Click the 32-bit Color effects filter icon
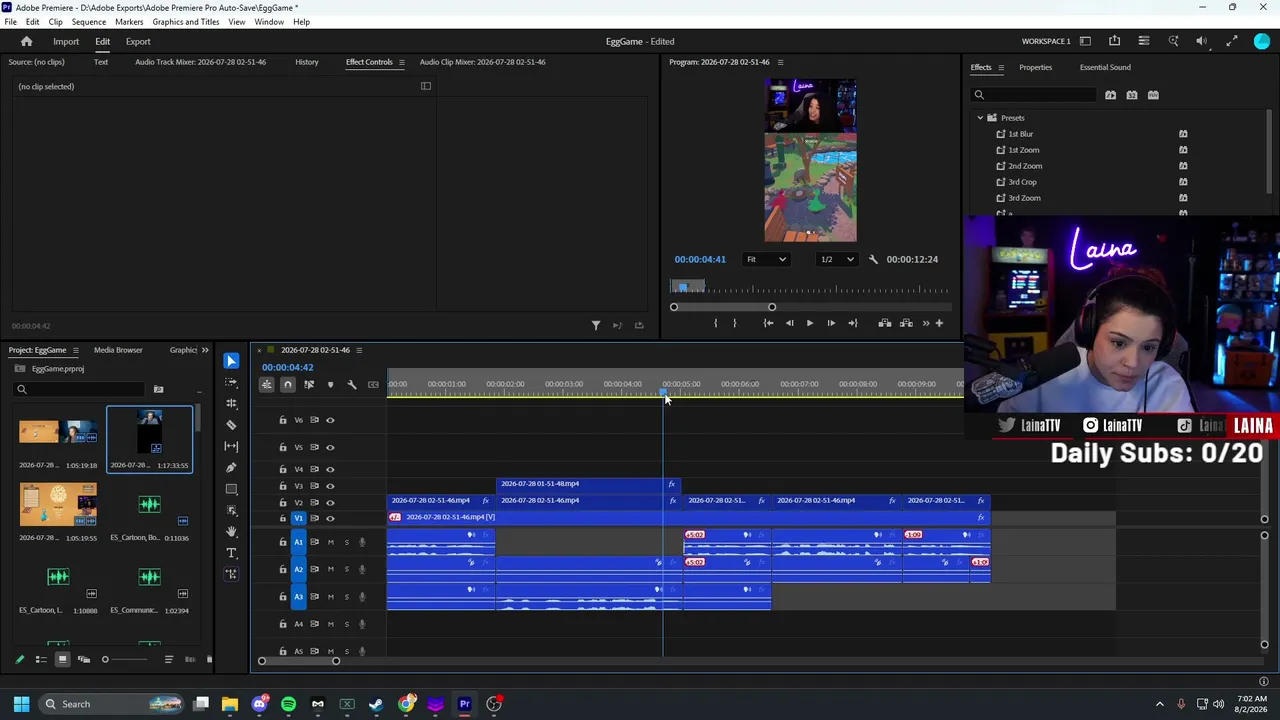This screenshot has width=1280, height=720. [1132, 95]
